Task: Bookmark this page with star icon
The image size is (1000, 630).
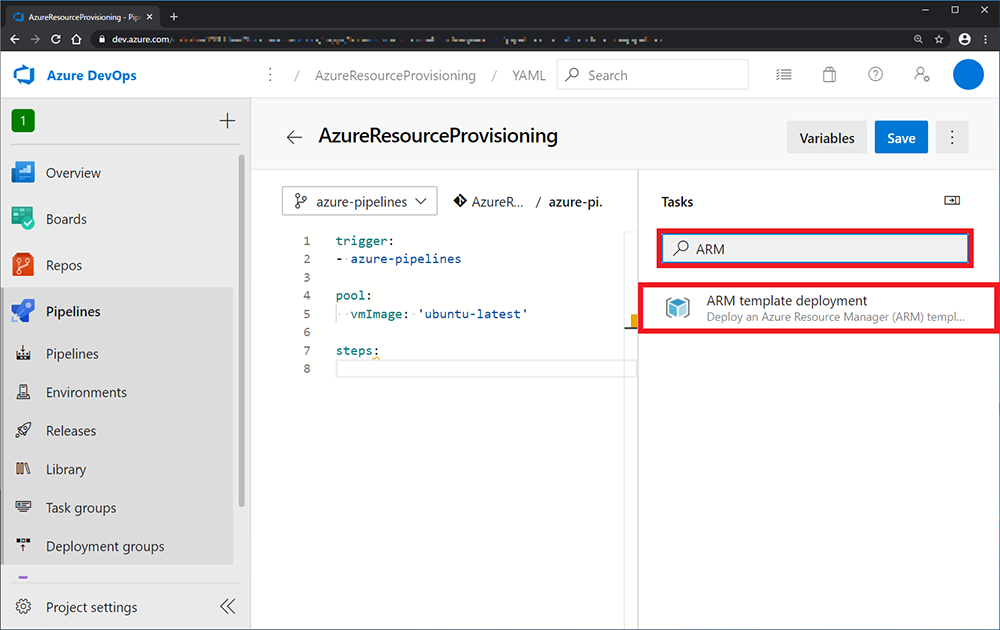Action: click(x=939, y=40)
